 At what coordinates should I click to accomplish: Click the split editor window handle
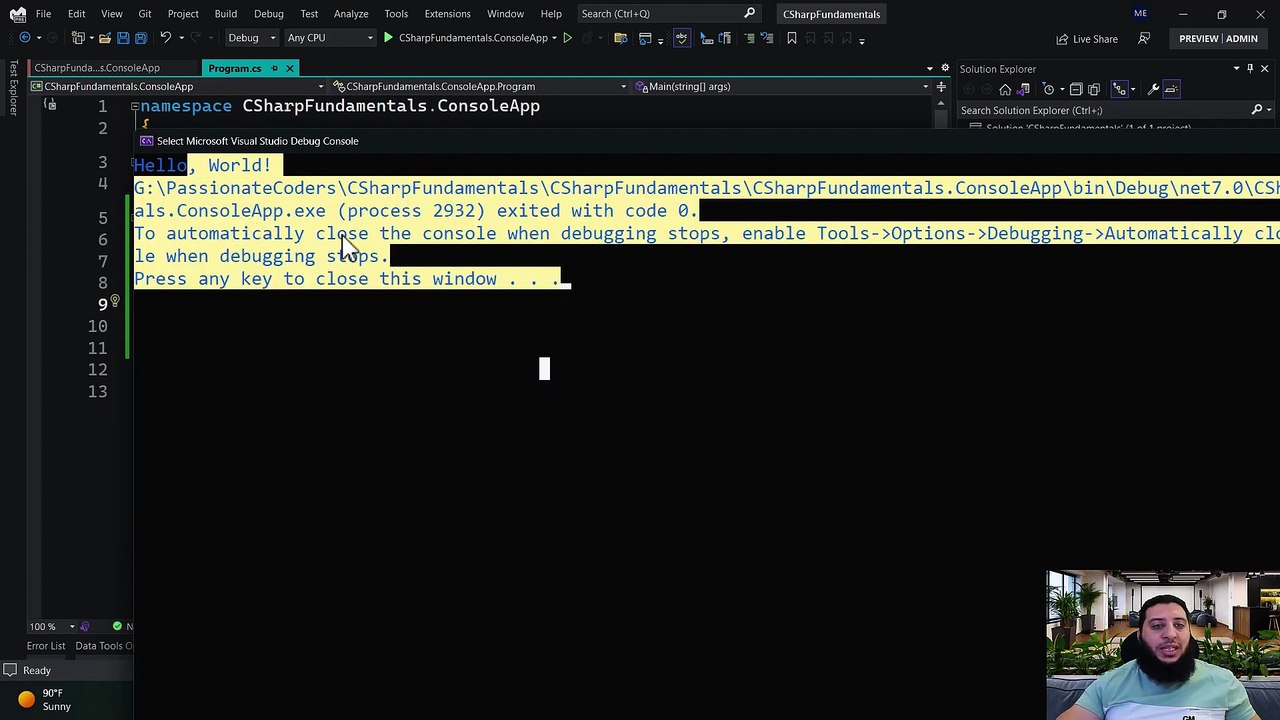pos(941,86)
